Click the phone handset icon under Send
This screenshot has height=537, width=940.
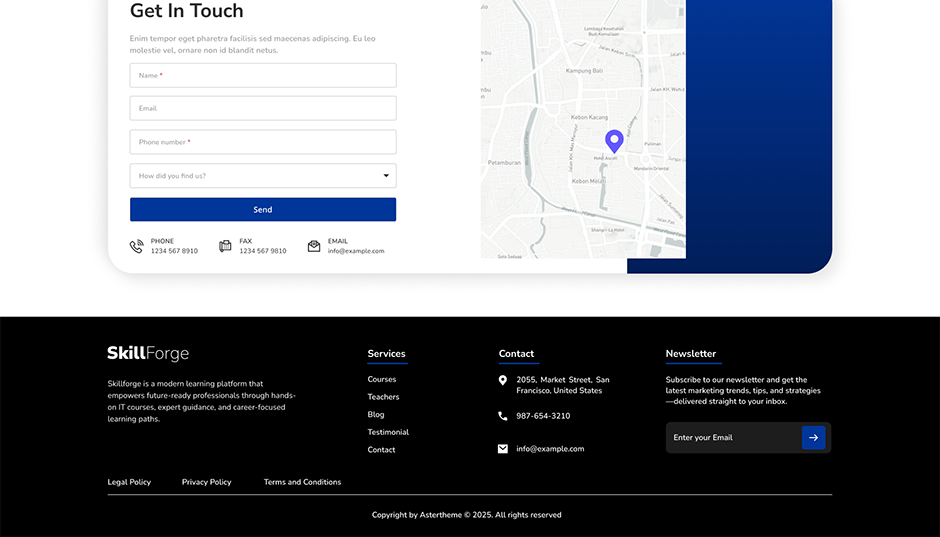(136, 246)
